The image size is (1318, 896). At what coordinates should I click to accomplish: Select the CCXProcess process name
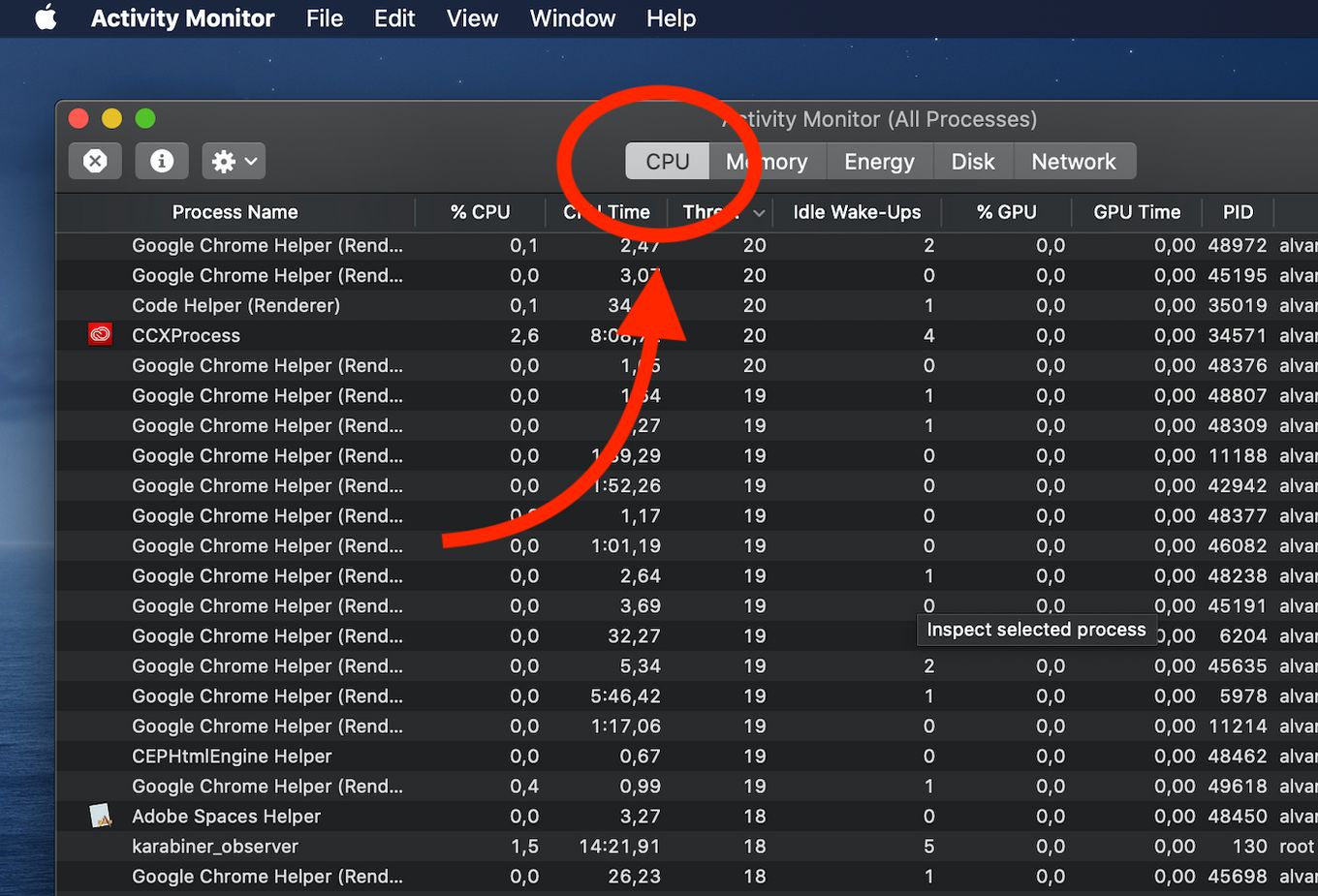click(x=186, y=335)
